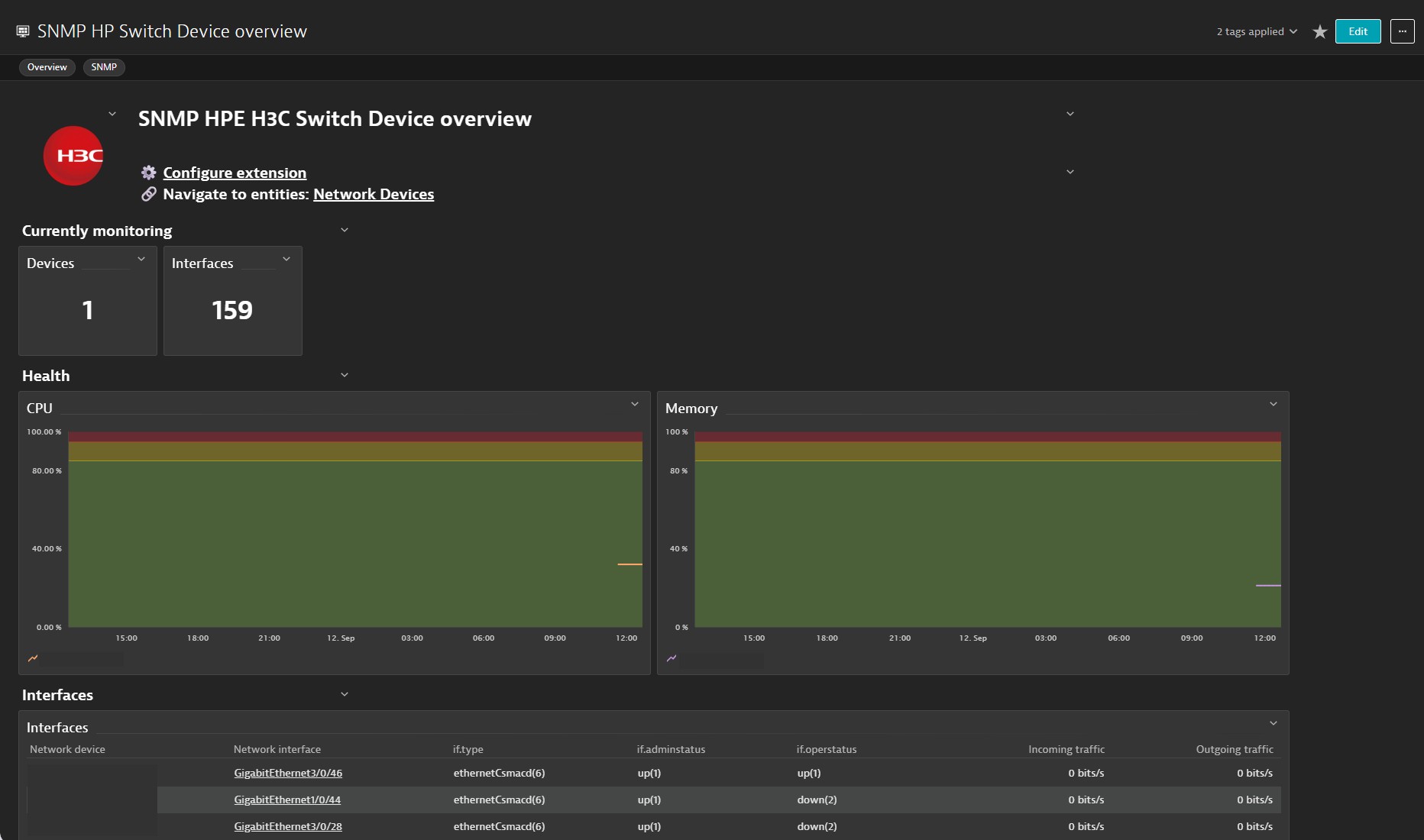Open the Network Devices entities link
Viewport: 1424px width, 840px height.
(374, 194)
